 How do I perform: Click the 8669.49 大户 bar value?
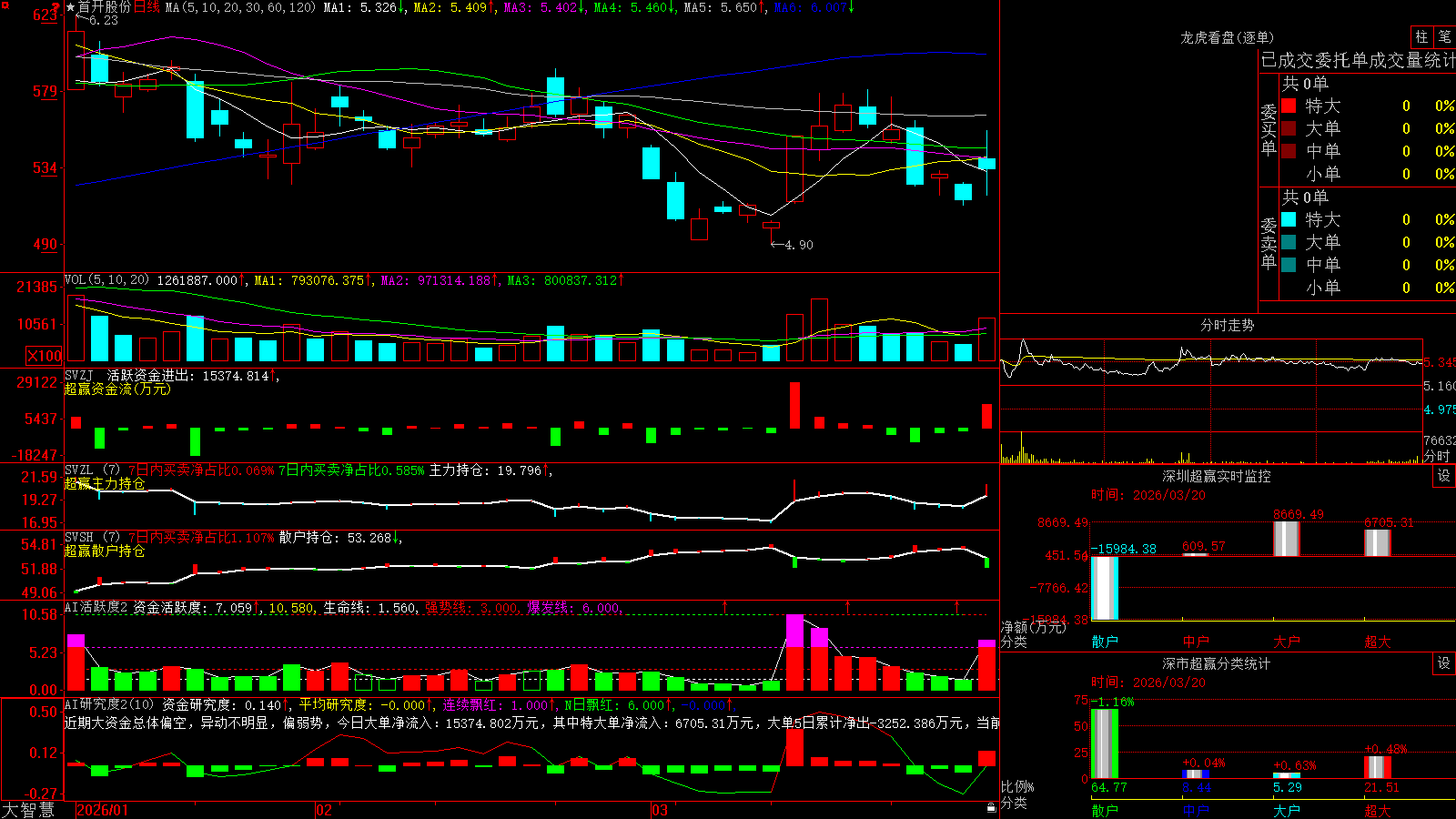tap(1299, 514)
